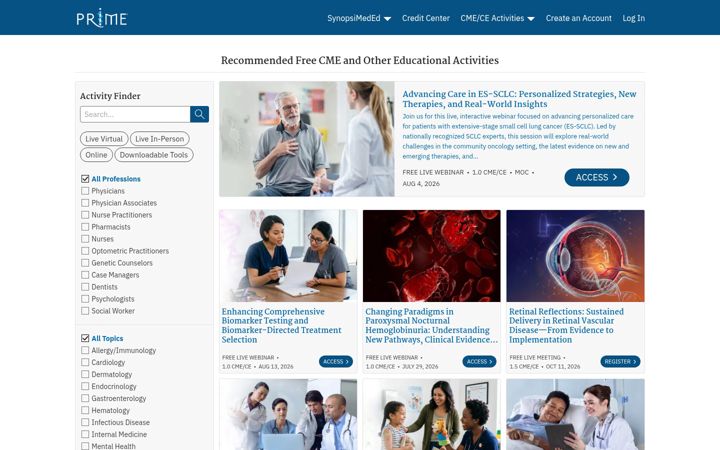Select the Dermatology topic checkbox
Viewport: 720px width, 450px height.
click(x=85, y=374)
